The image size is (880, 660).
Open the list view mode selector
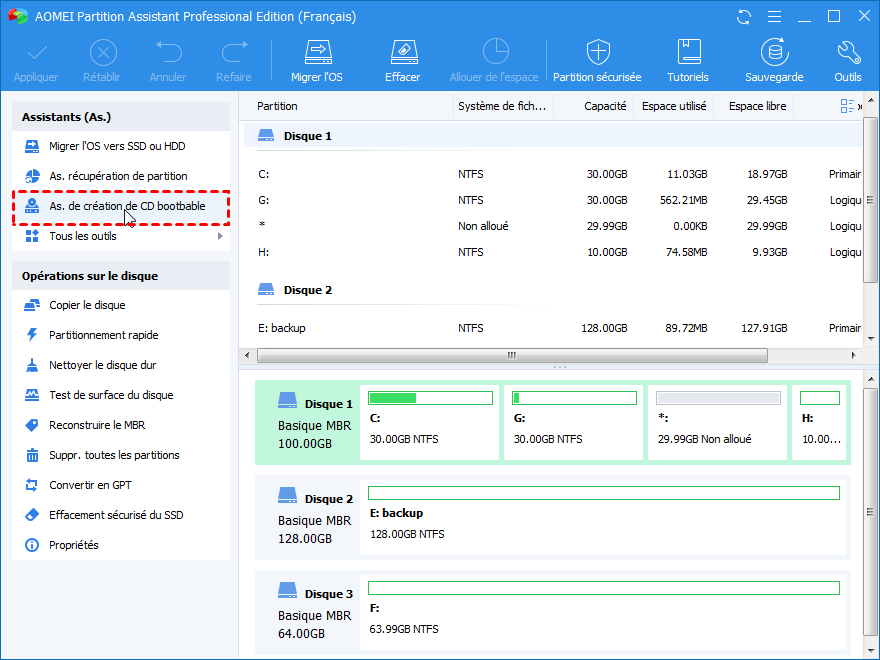[x=849, y=106]
